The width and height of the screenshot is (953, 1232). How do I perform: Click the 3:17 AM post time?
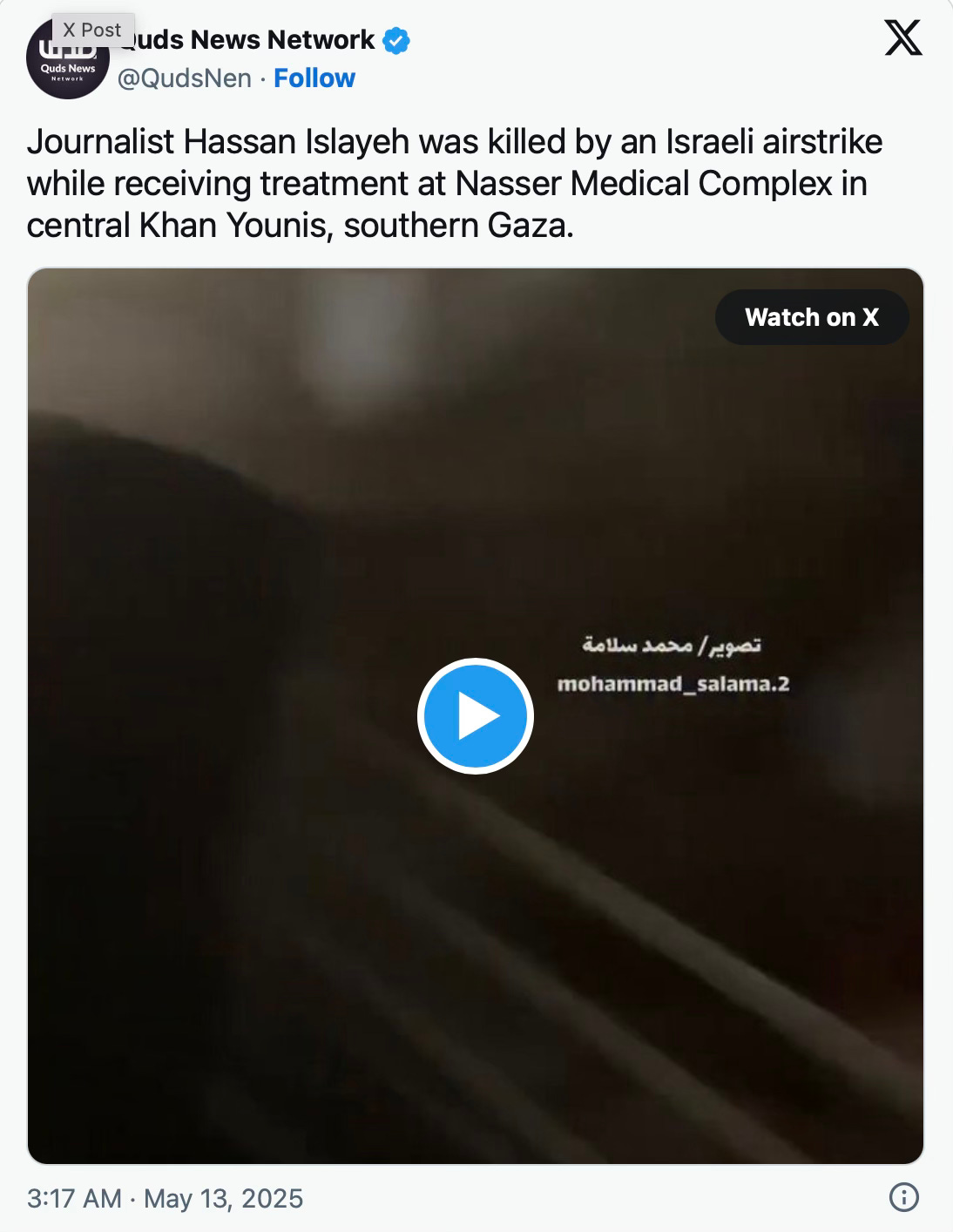click(74, 1198)
